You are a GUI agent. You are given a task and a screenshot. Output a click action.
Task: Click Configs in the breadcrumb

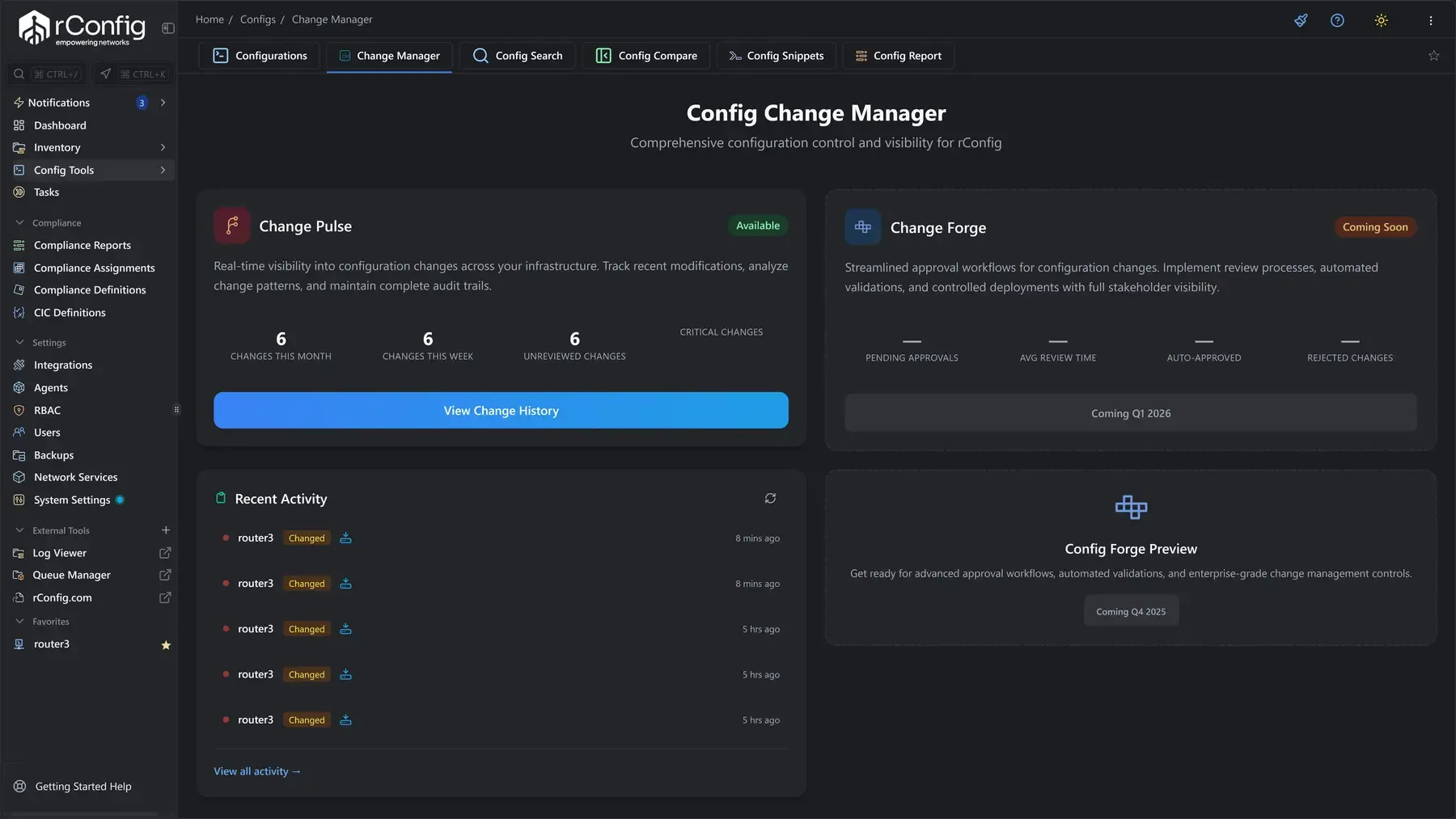tap(257, 19)
